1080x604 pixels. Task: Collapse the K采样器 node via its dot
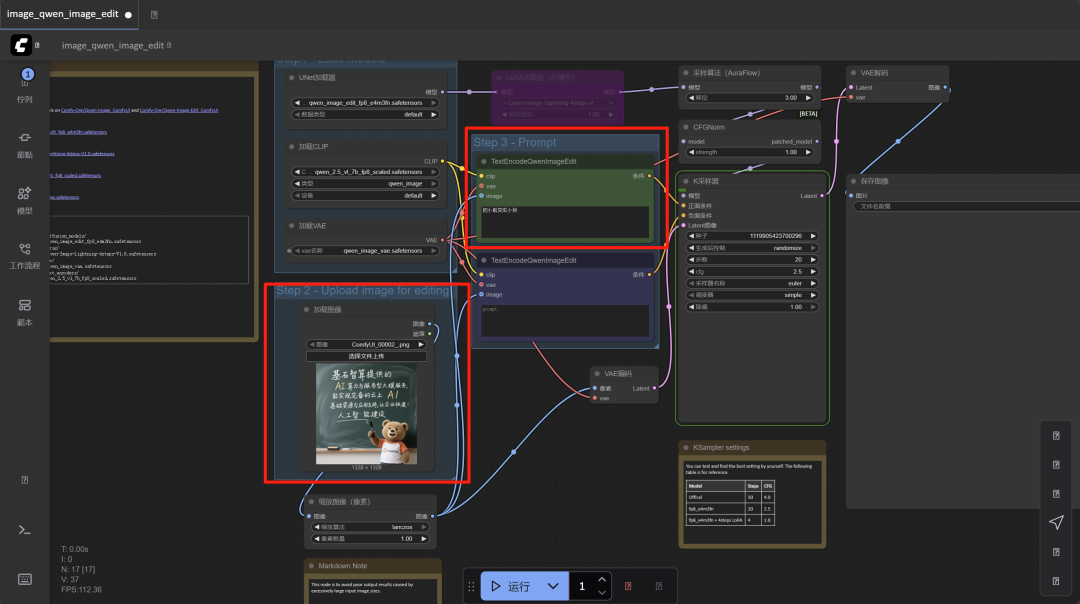686,182
